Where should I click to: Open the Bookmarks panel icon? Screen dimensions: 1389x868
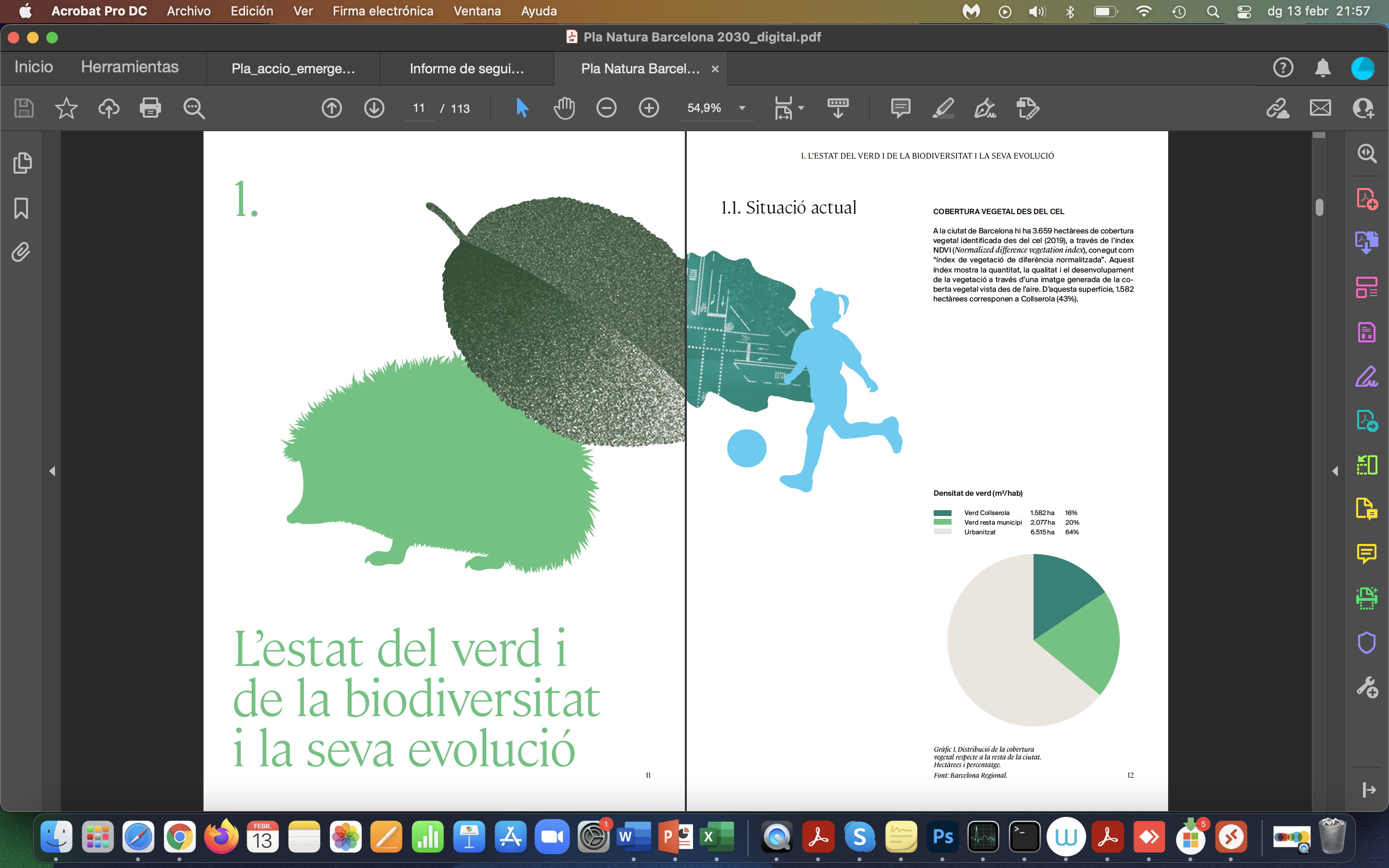[x=21, y=208]
